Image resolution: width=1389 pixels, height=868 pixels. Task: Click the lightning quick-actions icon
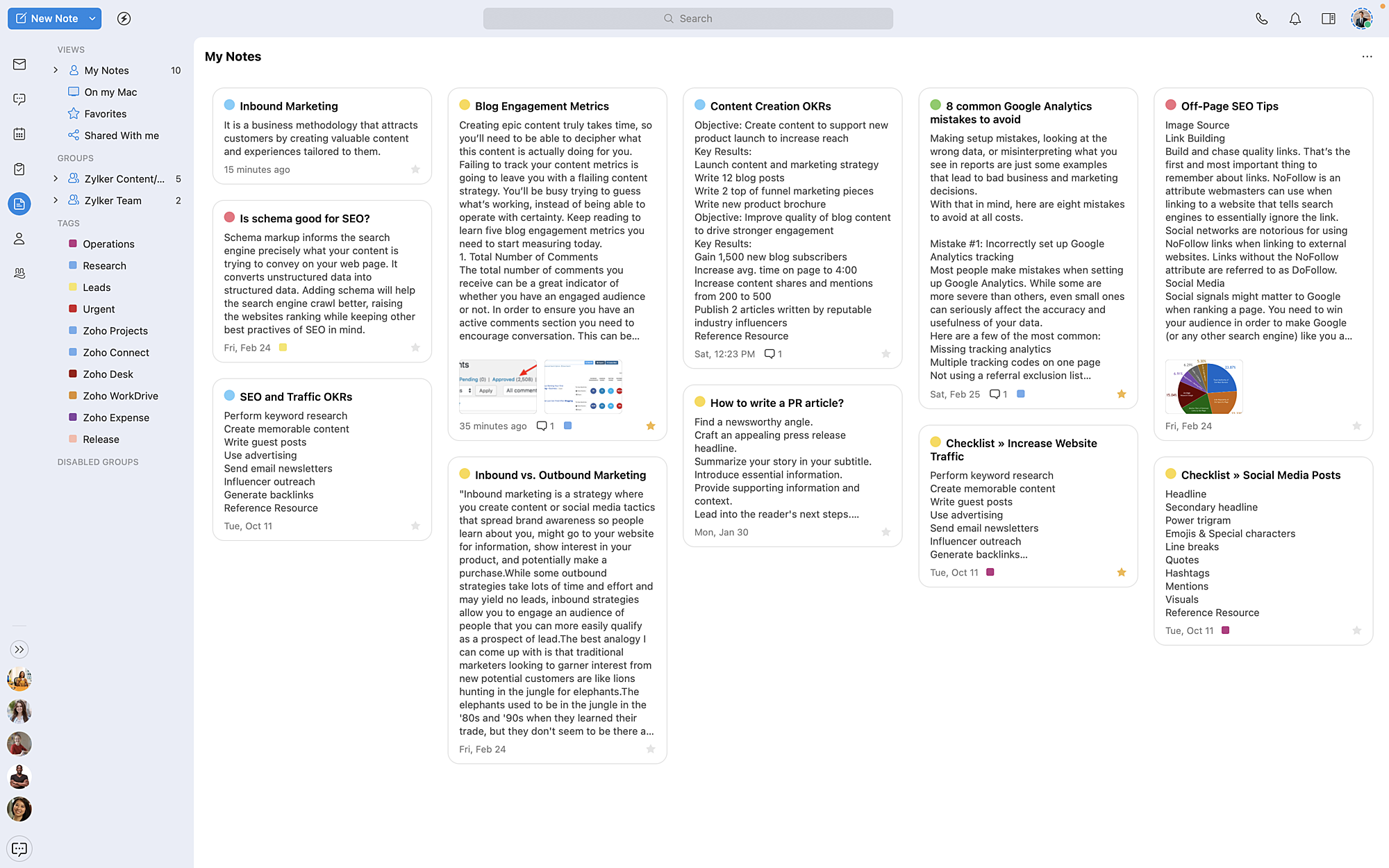[x=124, y=19]
